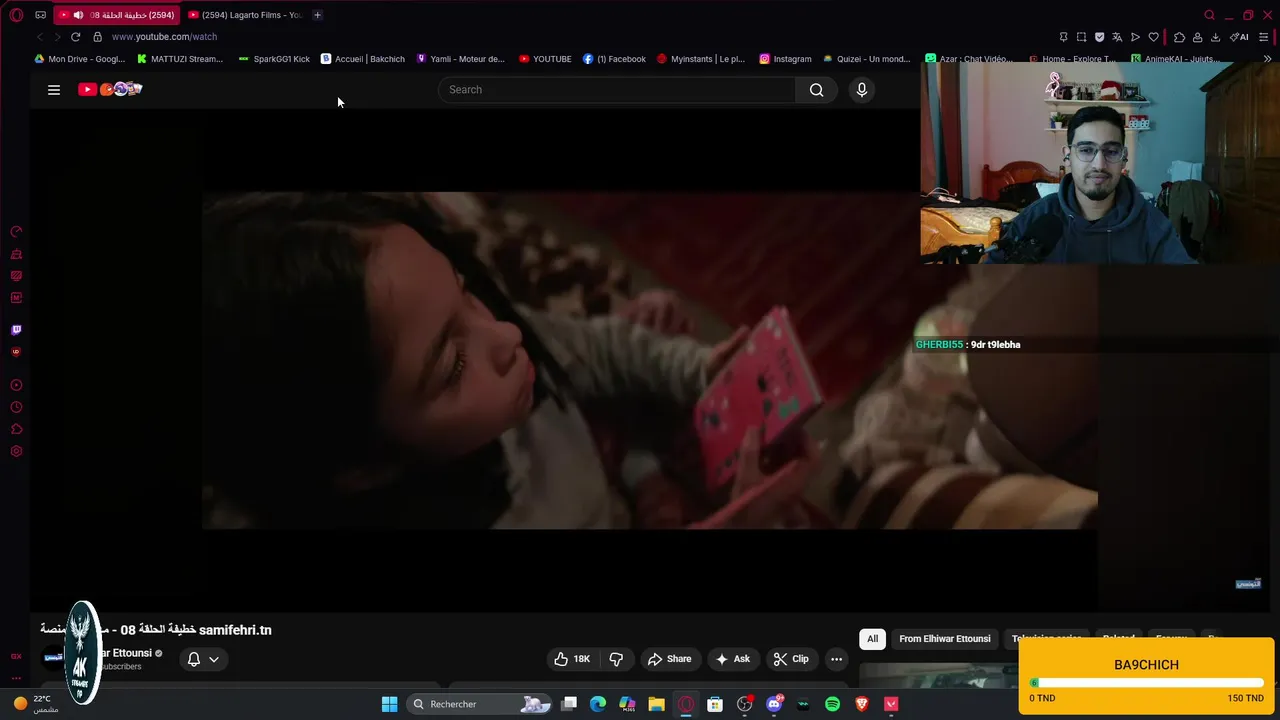The width and height of the screenshot is (1280, 720).
Task: Open the 22°C weather widget in taskbar
Action: [x=35, y=704]
